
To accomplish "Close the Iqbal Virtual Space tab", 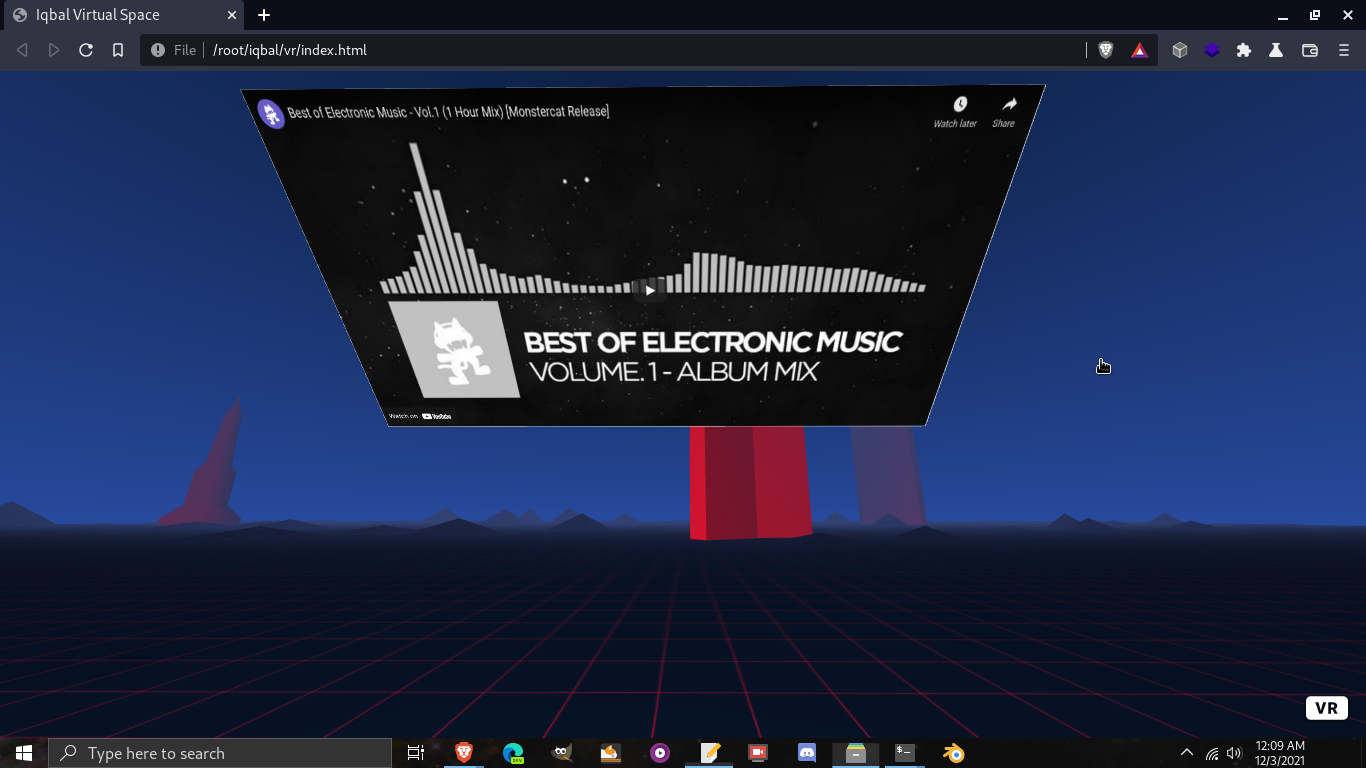I will [x=232, y=15].
